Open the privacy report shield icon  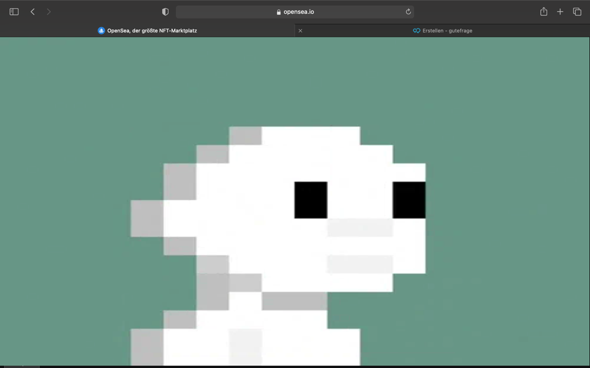tap(165, 12)
